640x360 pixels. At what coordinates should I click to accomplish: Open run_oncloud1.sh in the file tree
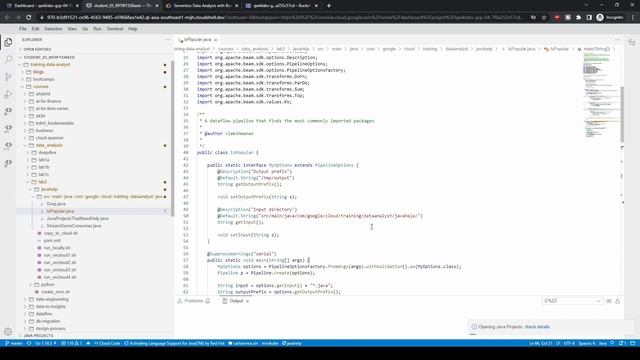pos(60,255)
